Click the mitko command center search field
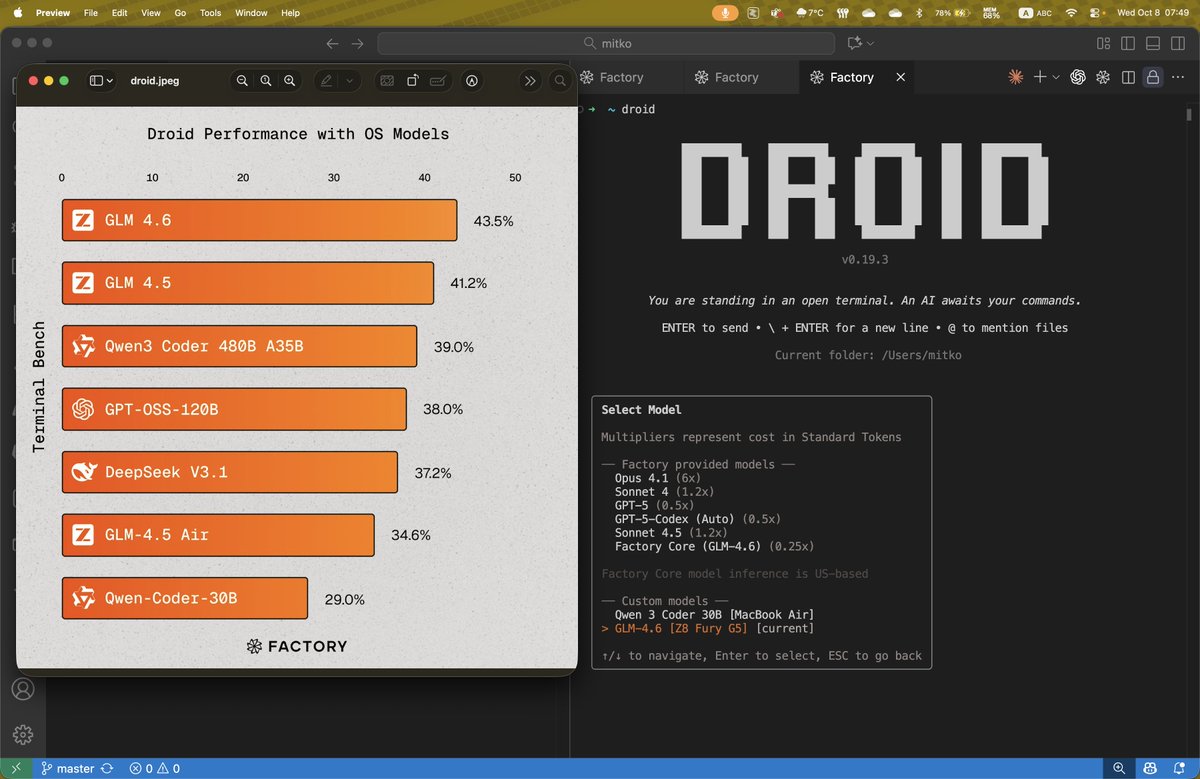 [x=606, y=43]
